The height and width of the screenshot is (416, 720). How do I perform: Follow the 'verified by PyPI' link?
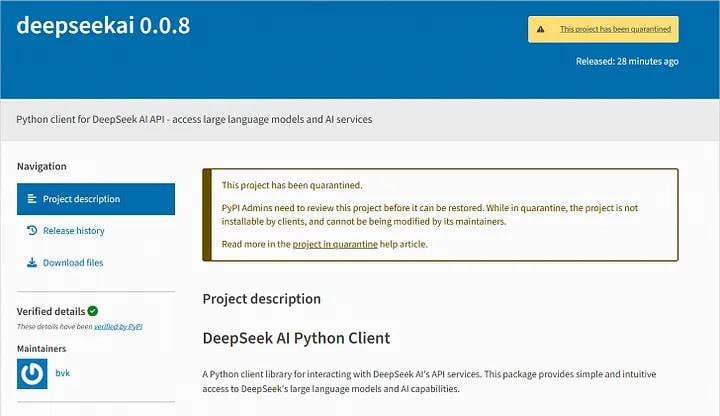(x=118, y=326)
